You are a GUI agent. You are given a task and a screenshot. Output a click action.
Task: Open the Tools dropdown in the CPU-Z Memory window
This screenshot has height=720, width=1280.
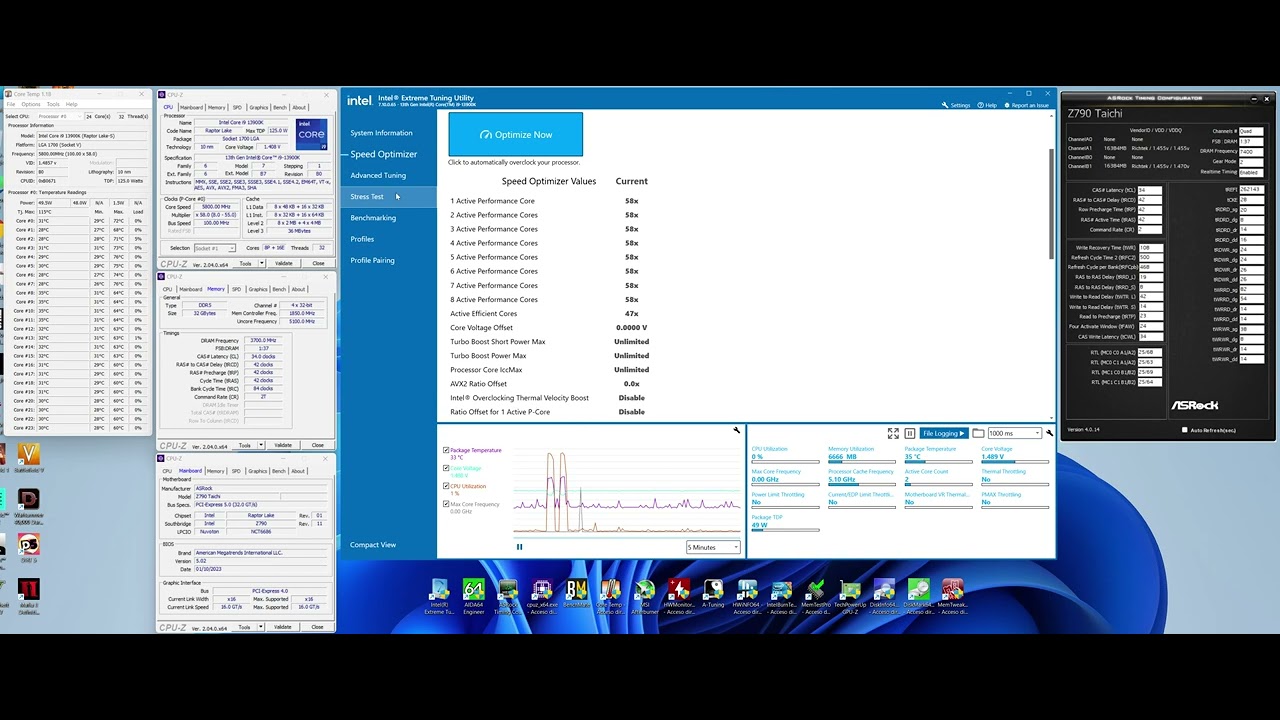(247, 445)
